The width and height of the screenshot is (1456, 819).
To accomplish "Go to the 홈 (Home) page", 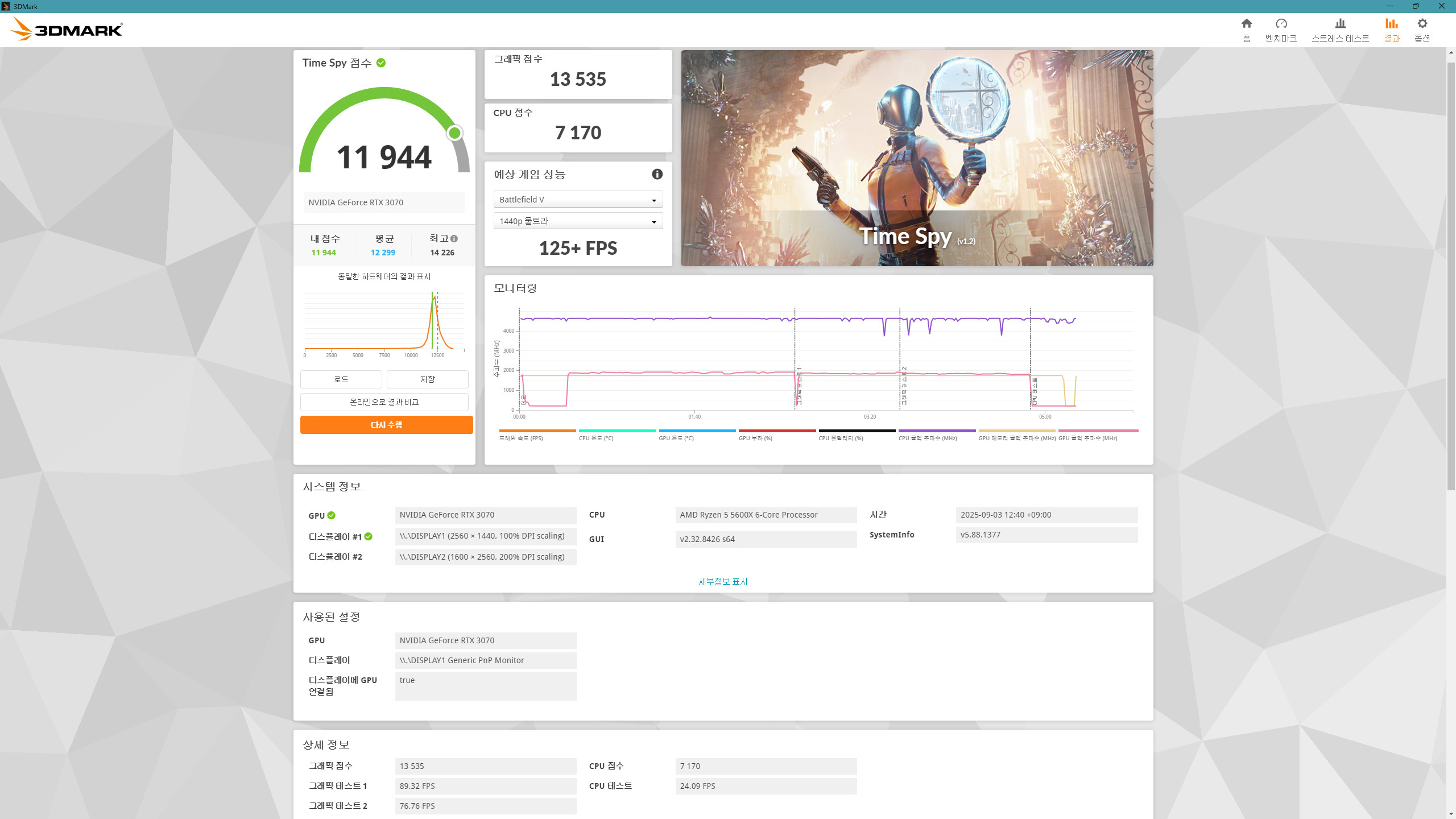I will point(1246,30).
